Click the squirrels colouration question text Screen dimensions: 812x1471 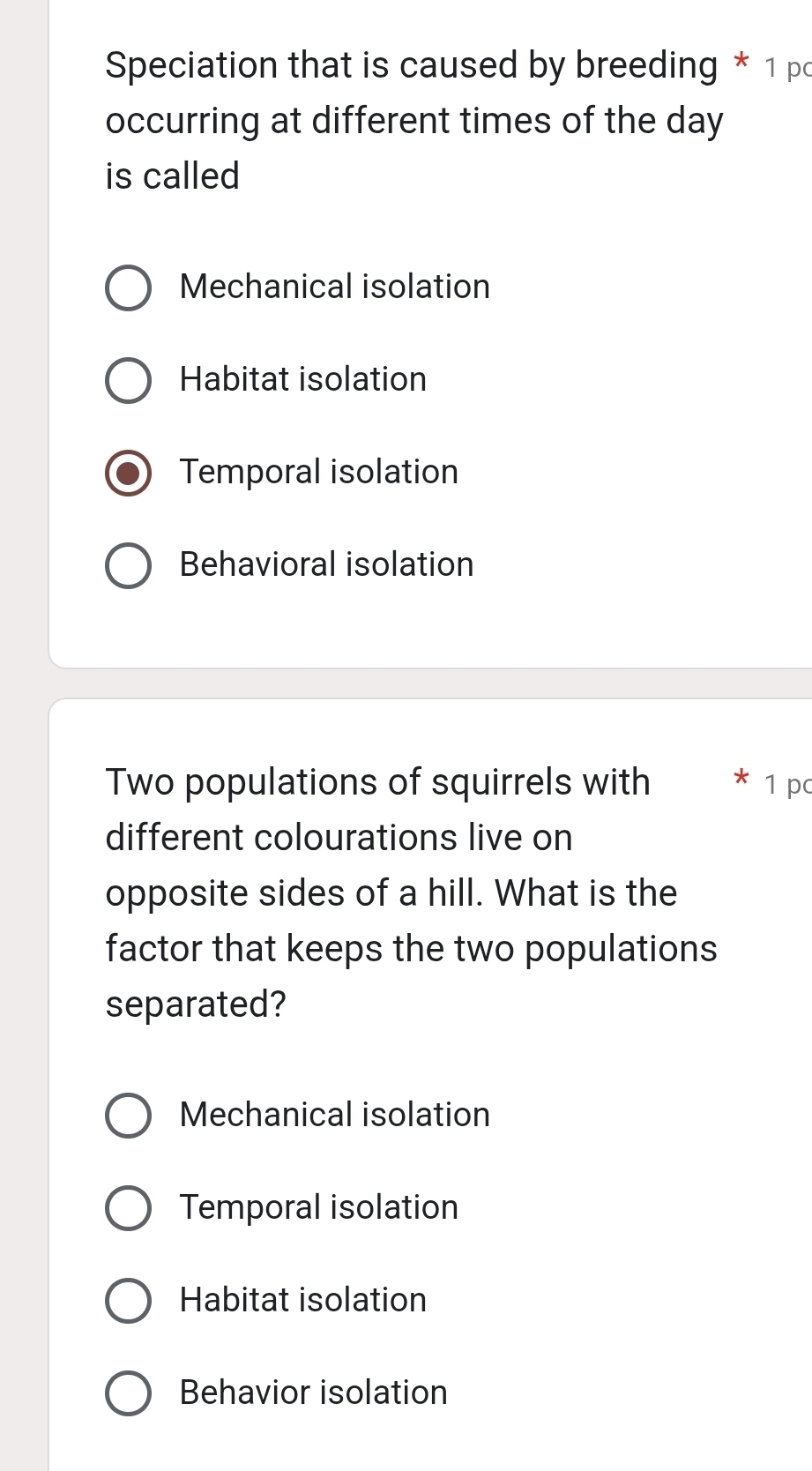[x=397, y=892]
